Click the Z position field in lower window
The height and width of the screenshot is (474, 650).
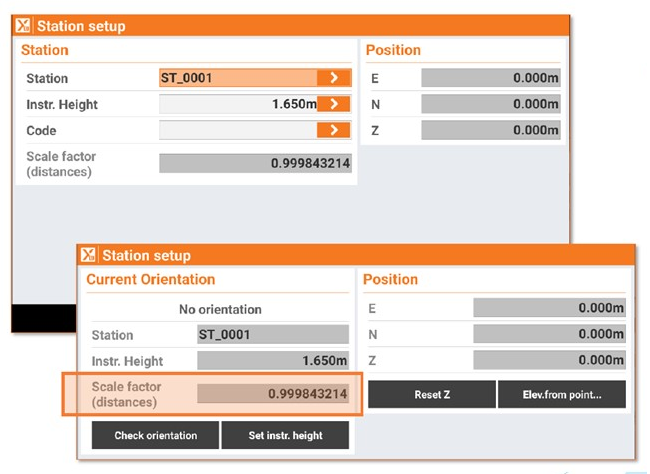(549, 360)
